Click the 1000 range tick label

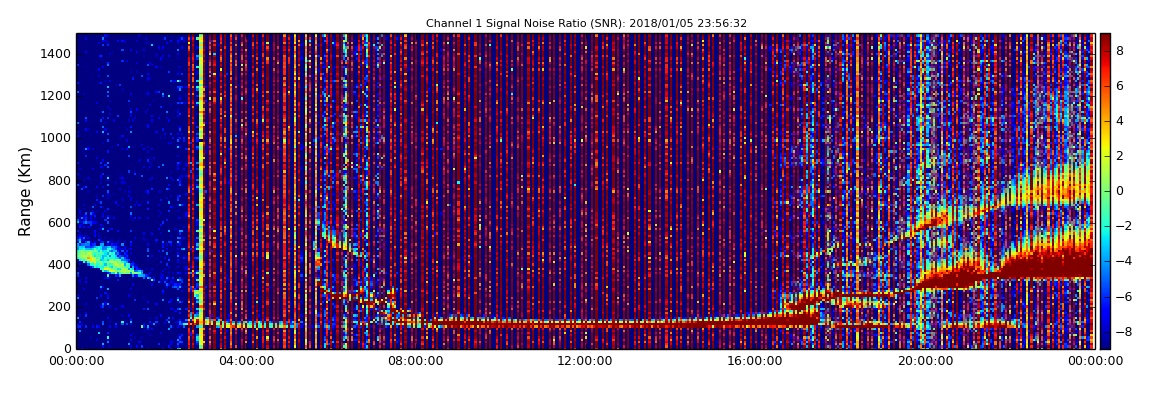pyautogui.click(x=56, y=138)
